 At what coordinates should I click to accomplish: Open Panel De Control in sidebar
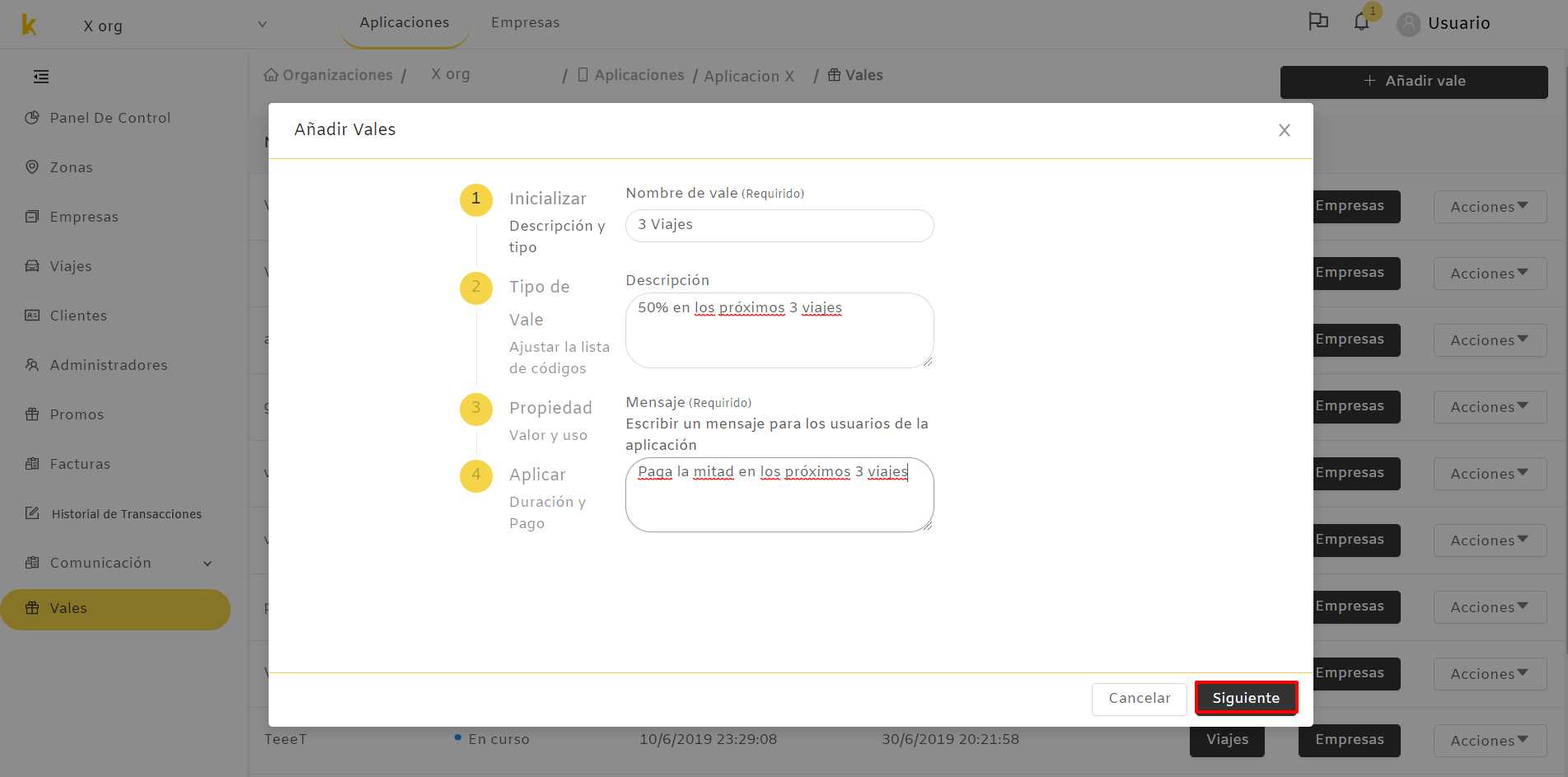pyautogui.click(x=110, y=118)
